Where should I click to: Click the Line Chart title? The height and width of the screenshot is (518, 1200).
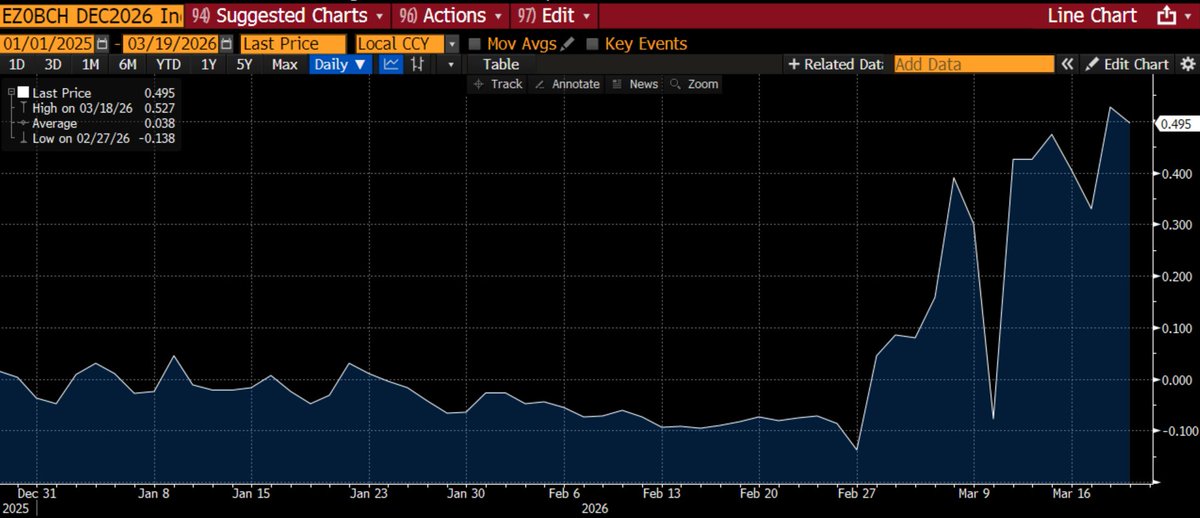[x=1092, y=16]
